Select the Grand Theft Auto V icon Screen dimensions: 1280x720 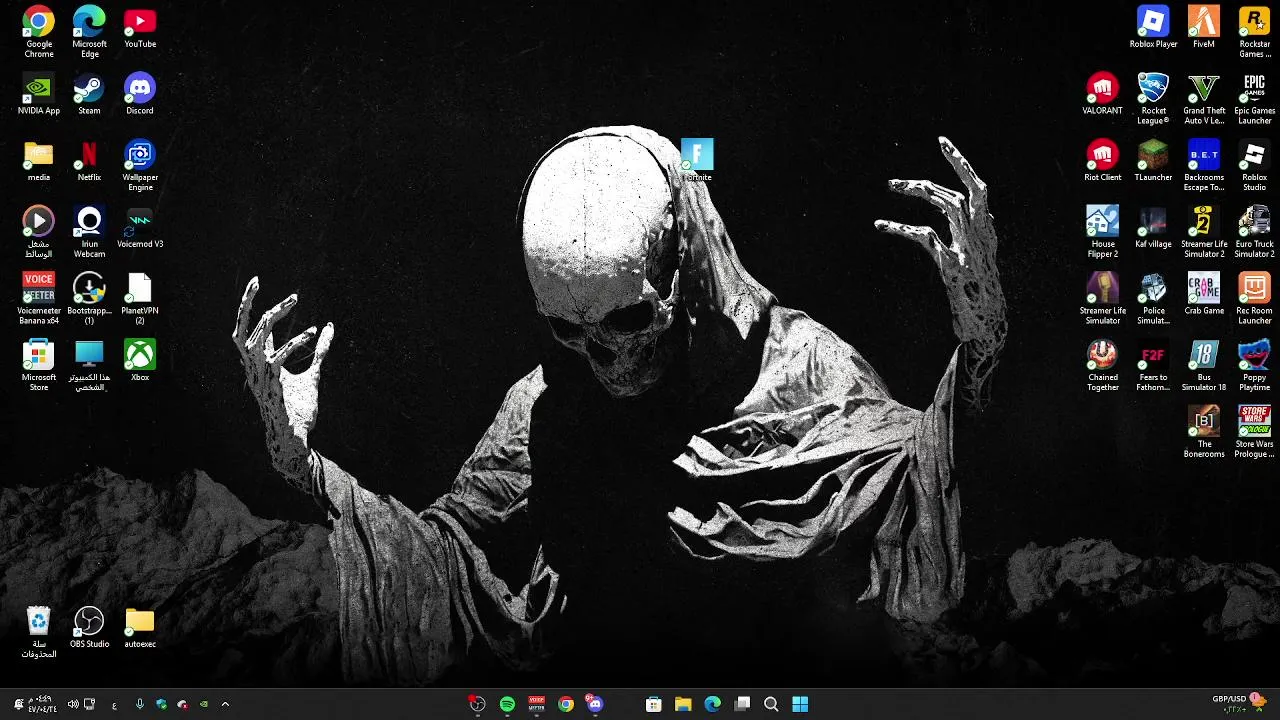(x=1204, y=98)
